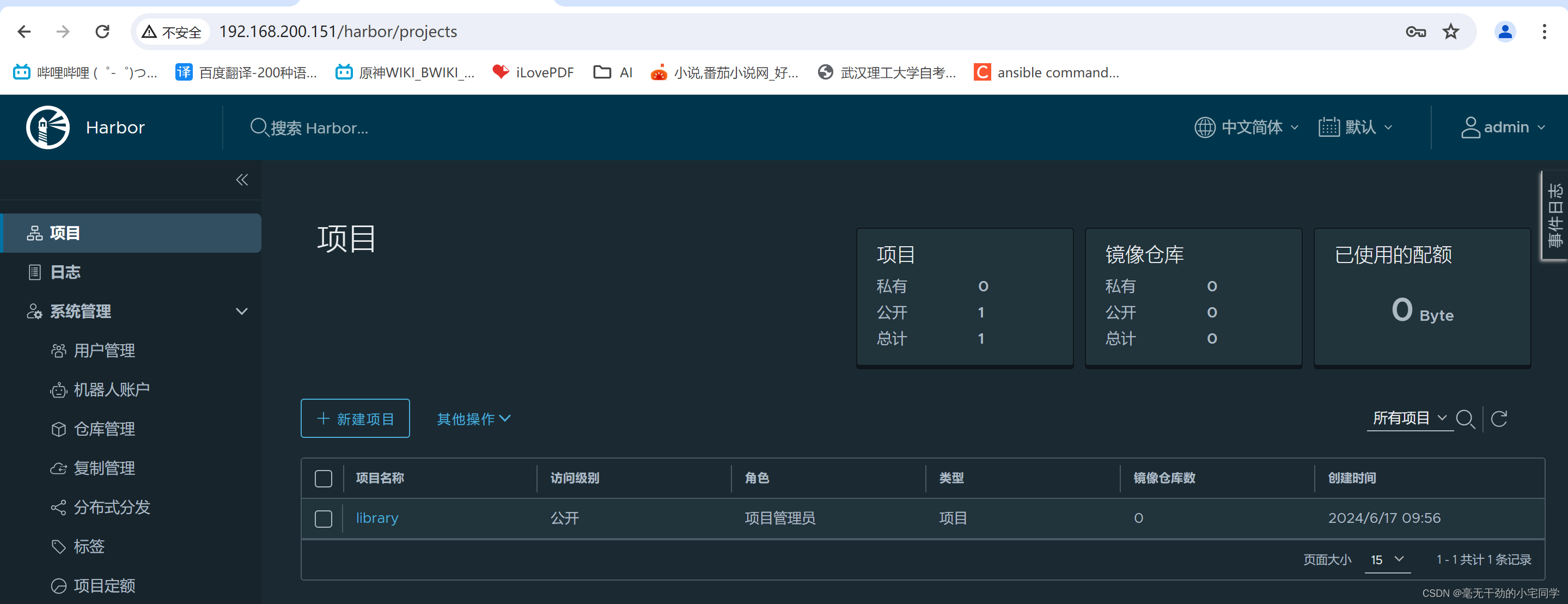Viewport: 1568px width, 604px height.
Task: Open the project search magnifier icon
Action: click(x=1466, y=418)
